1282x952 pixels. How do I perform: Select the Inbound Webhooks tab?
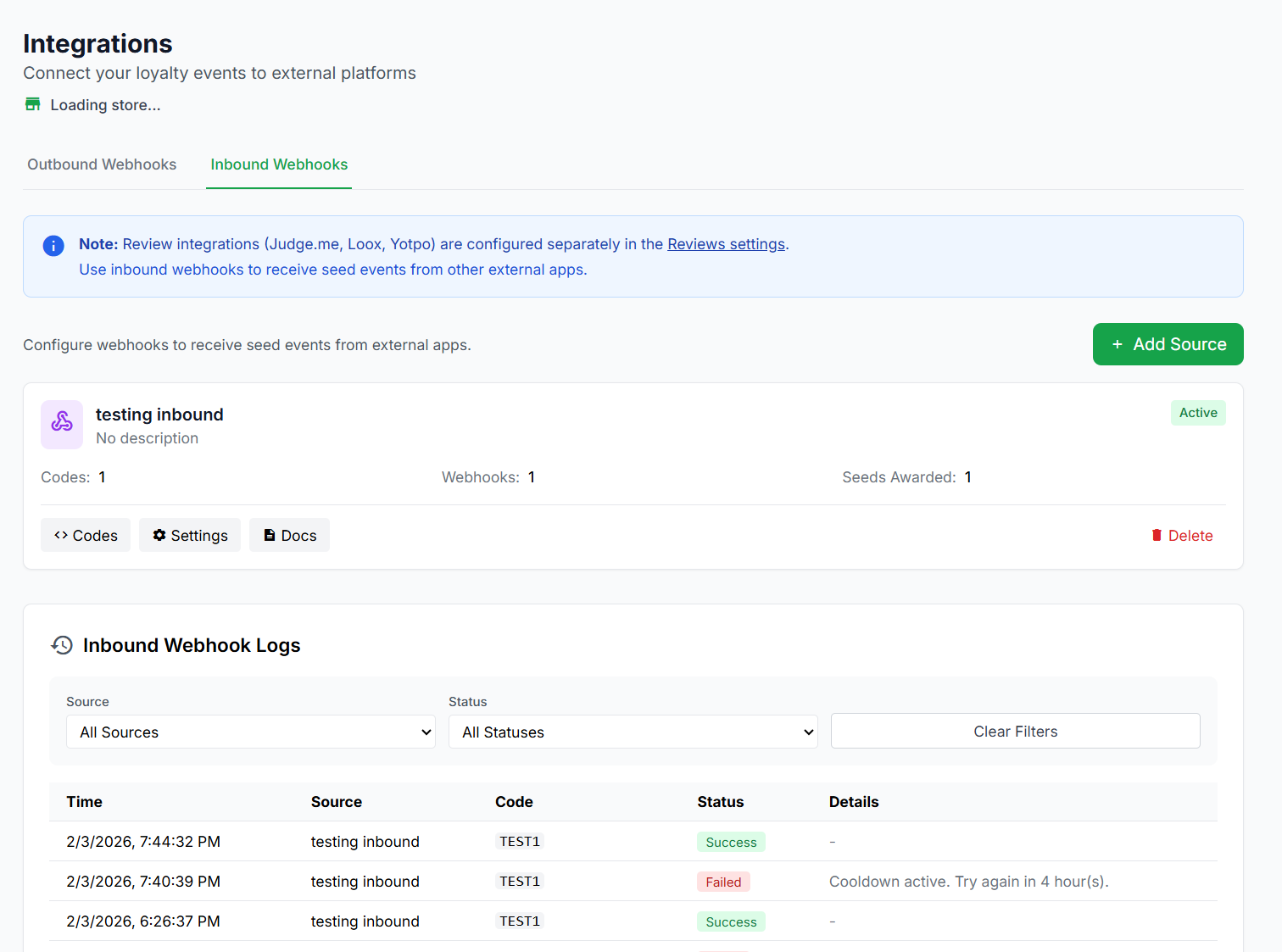279,164
